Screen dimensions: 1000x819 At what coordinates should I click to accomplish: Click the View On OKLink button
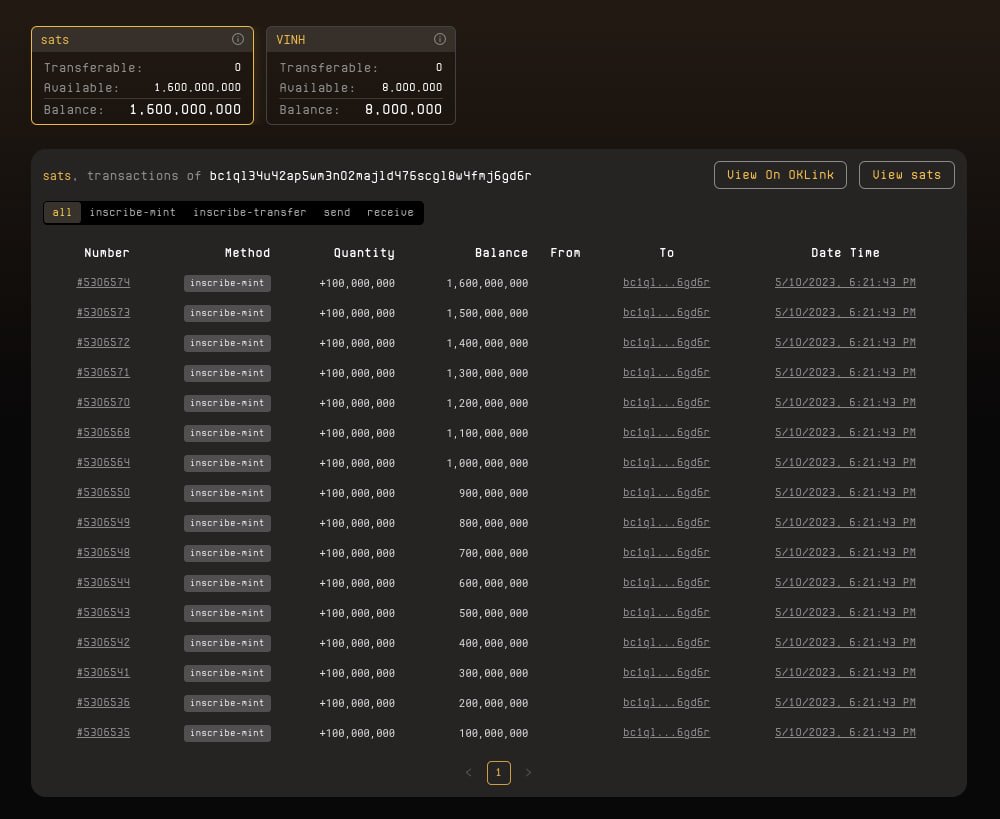point(780,175)
